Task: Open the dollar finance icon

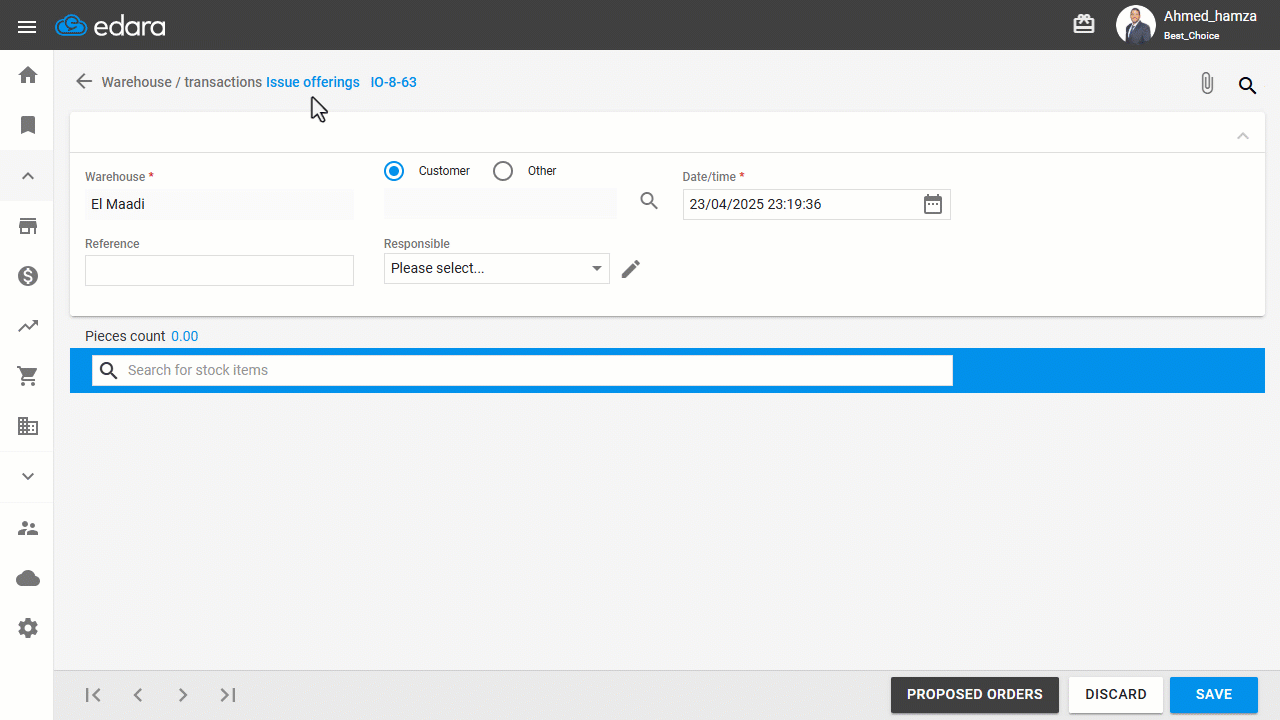Action: (x=28, y=276)
